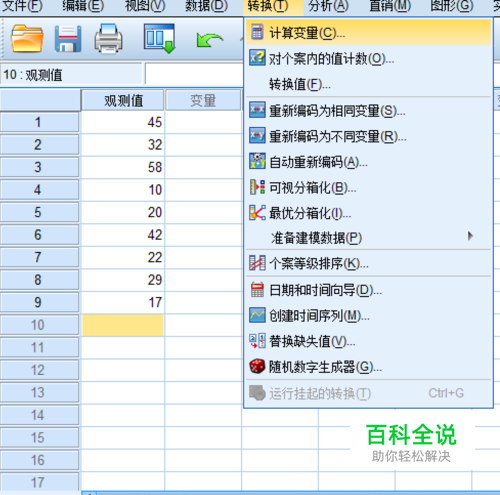
Task: Click the chart icon beside 创建时间序列
Action: pyautogui.click(x=257, y=315)
